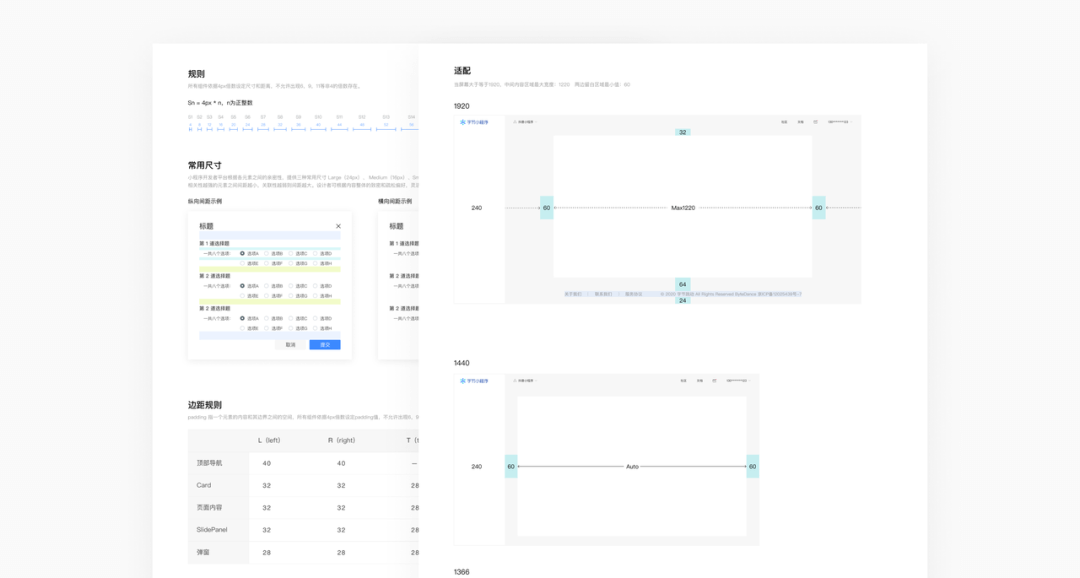Click the 1920 breakpoint label
Image resolution: width=1080 pixels, height=578 pixels.
[x=461, y=106]
